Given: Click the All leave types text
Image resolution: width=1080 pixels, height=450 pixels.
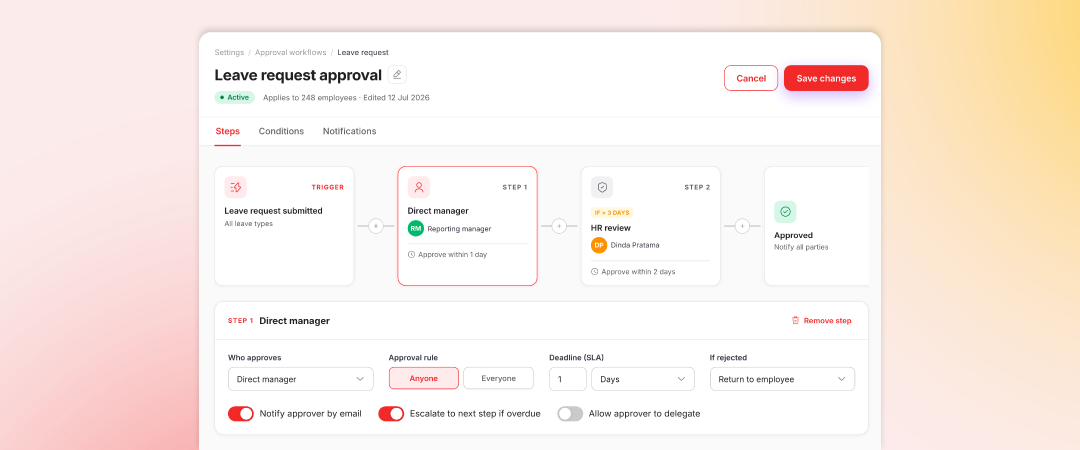Looking at the screenshot, I should (249, 223).
